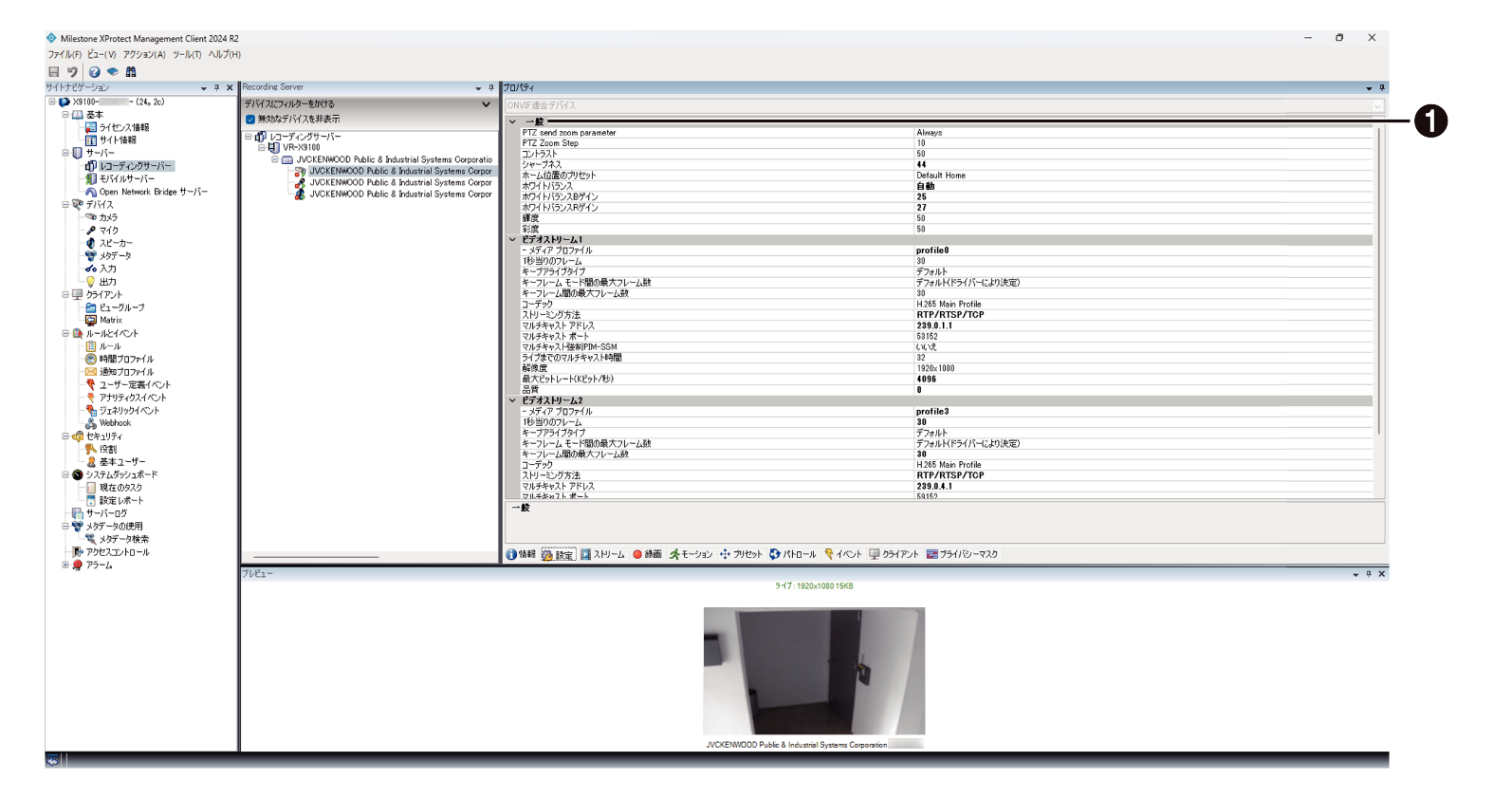Expand the デバイスにフィルターをかける filter section

pyautogui.click(x=486, y=104)
